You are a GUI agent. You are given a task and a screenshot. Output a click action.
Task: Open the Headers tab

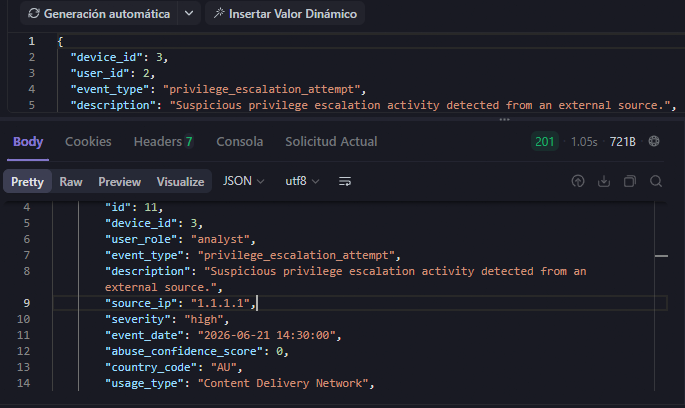pyautogui.click(x=163, y=142)
